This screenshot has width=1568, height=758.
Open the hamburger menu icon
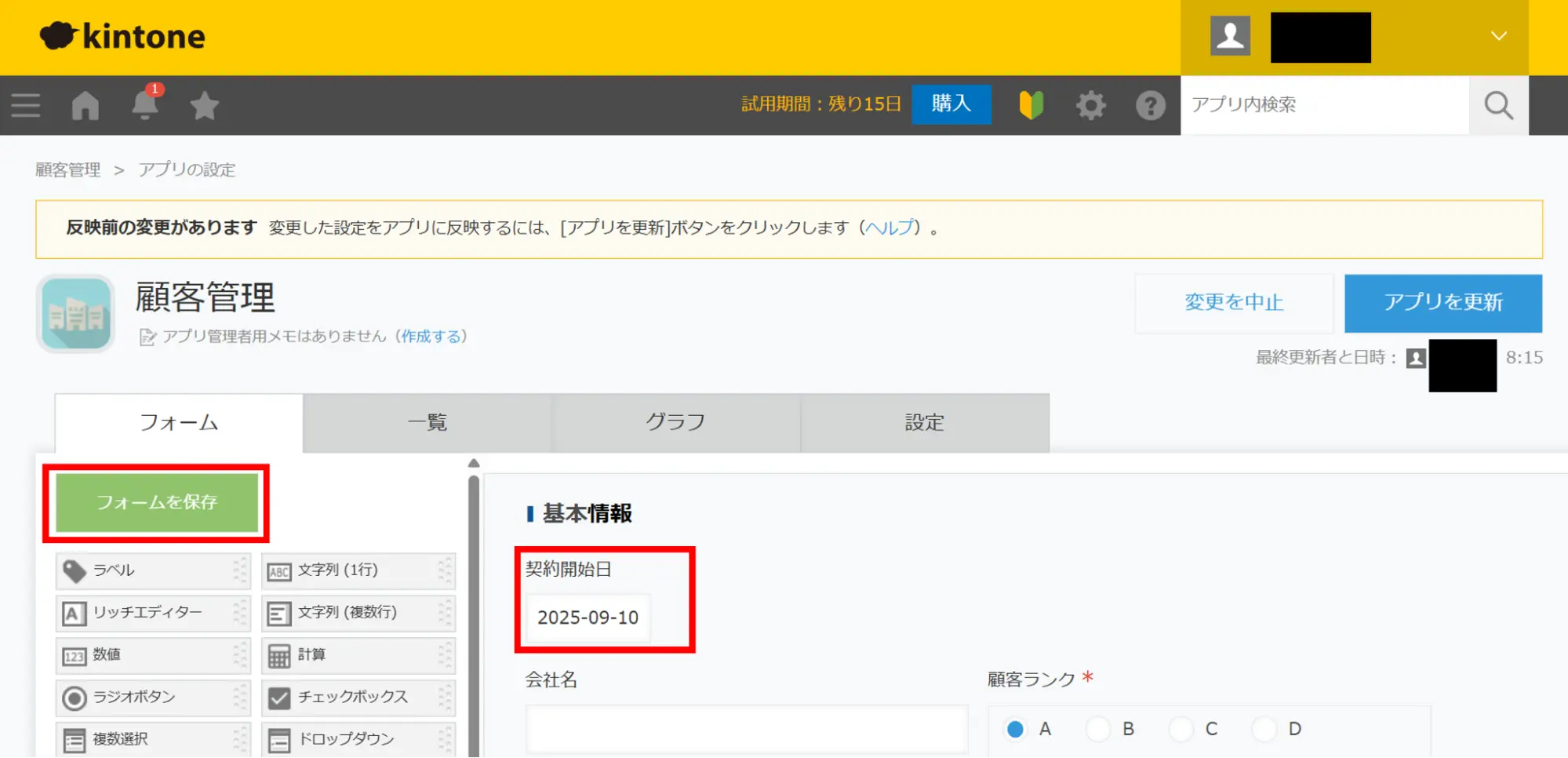26,105
